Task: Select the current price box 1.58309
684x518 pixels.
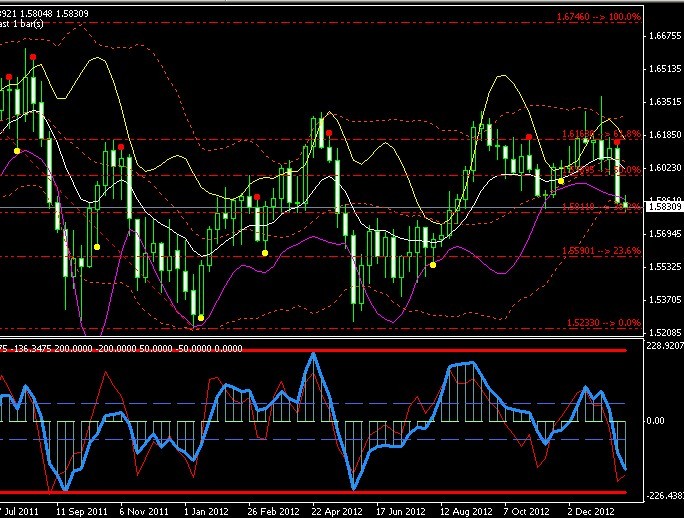Action: point(664,206)
